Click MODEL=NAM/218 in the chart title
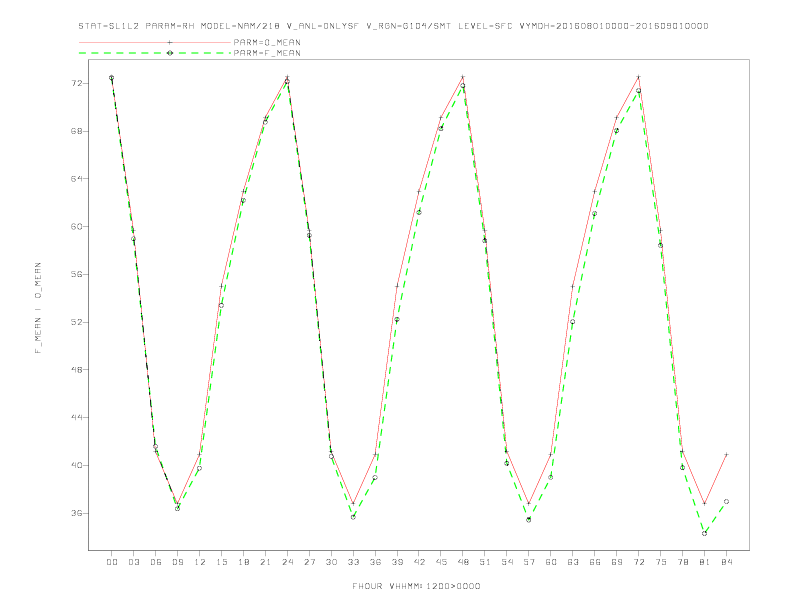The width and height of the screenshot is (792, 612). pyautogui.click(x=240, y=26)
